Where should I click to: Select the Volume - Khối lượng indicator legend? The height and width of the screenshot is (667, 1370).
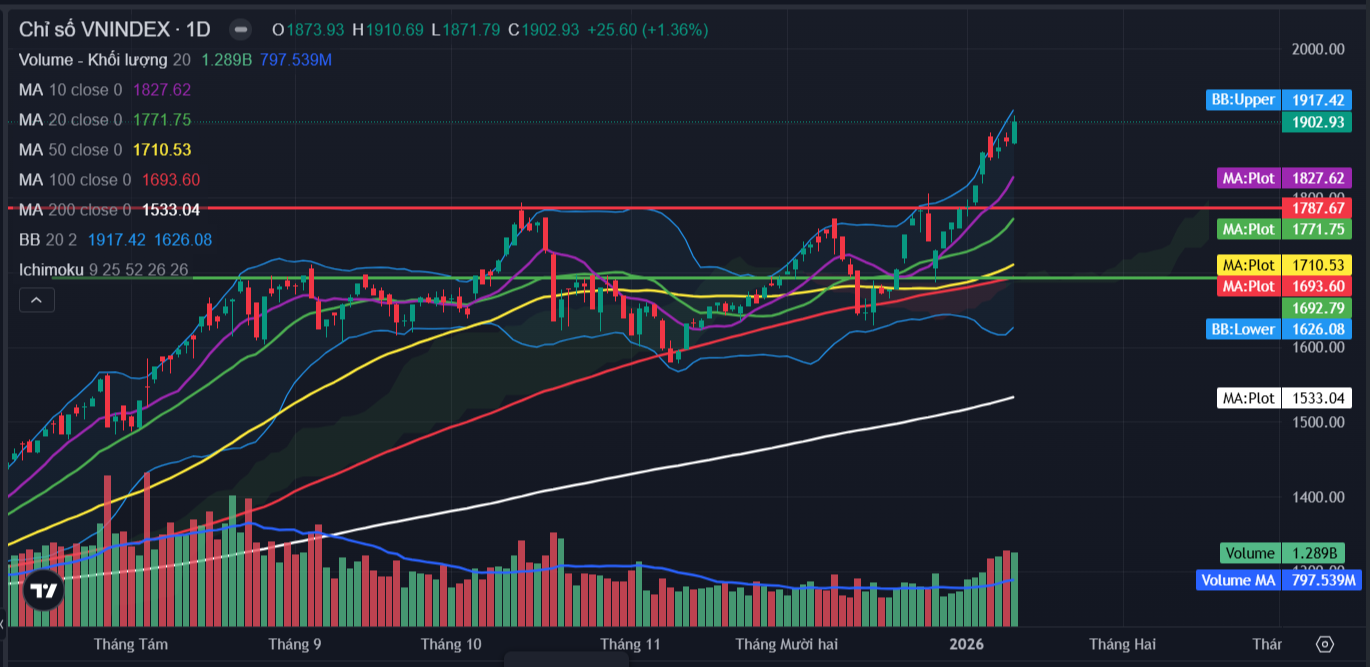click(94, 60)
